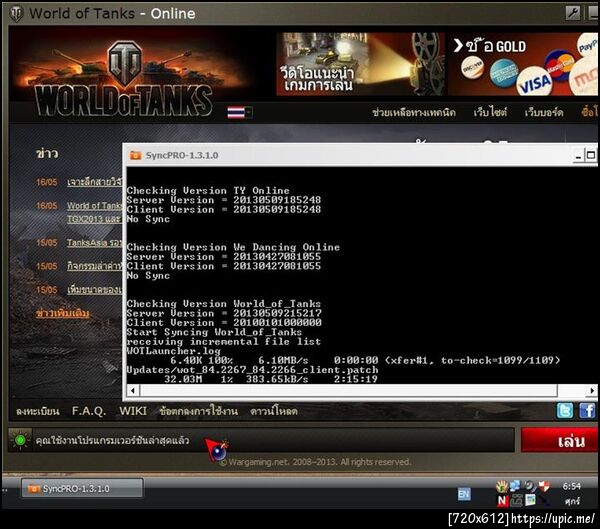Click the SyncPRO-1.3.1.0 taskbar button
The height and width of the screenshot is (529, 600).
point(82,488)
